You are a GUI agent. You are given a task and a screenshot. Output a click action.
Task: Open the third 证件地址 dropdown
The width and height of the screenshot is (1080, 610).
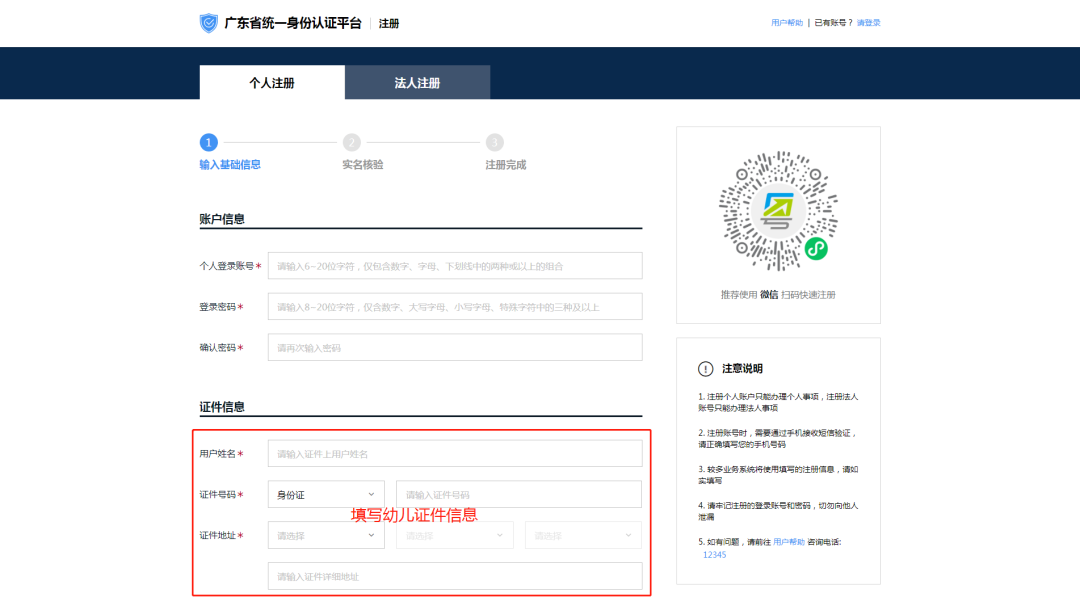[x=583, y=536]
